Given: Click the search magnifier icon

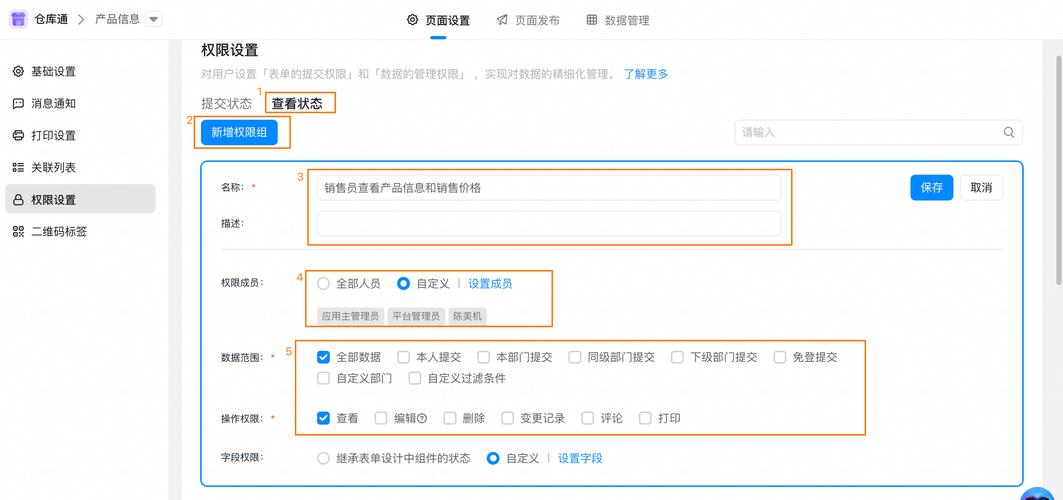Looking at the screenshot, I should 1009,132.
